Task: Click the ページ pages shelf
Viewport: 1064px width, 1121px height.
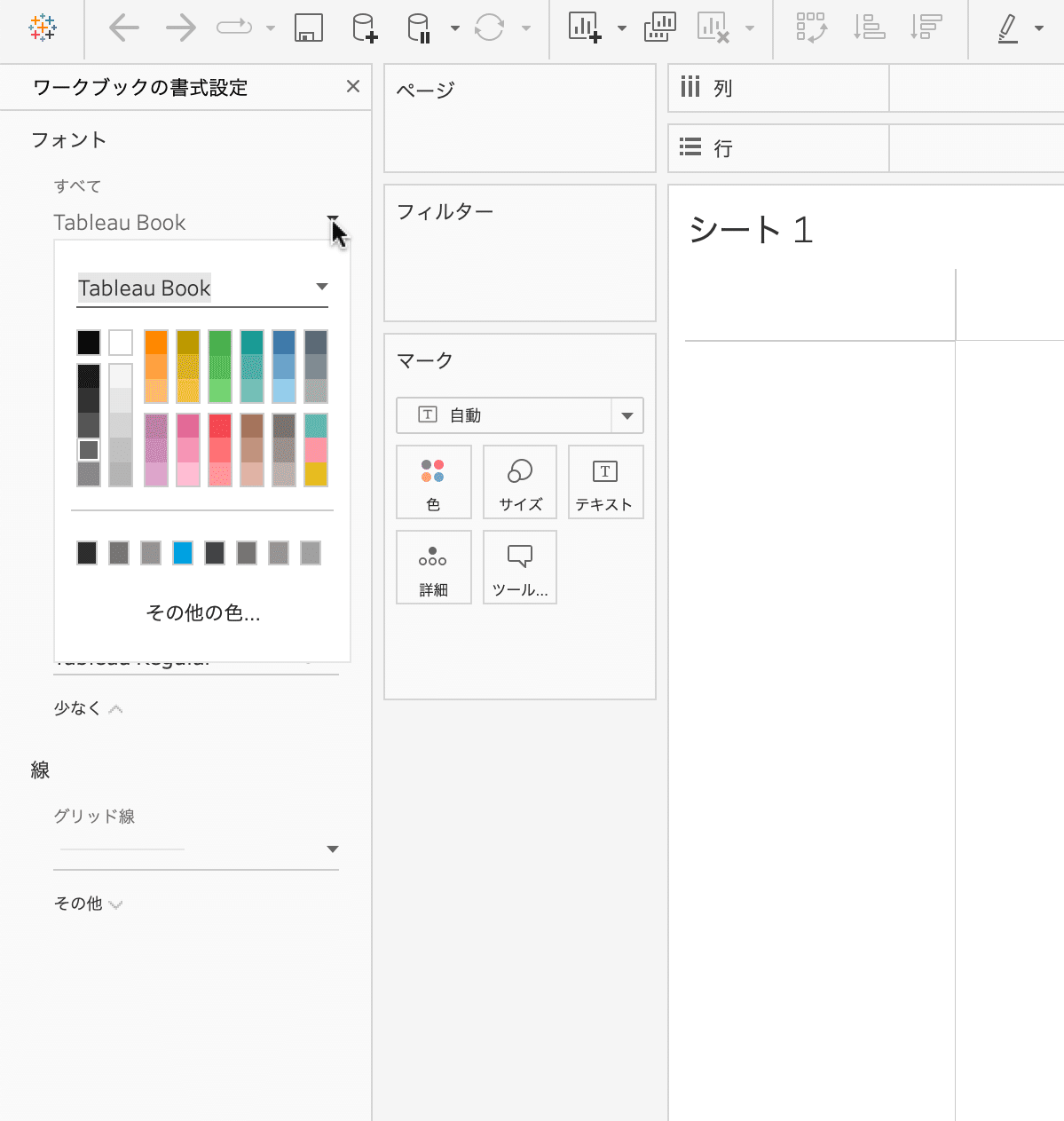Action: [520, 118]
